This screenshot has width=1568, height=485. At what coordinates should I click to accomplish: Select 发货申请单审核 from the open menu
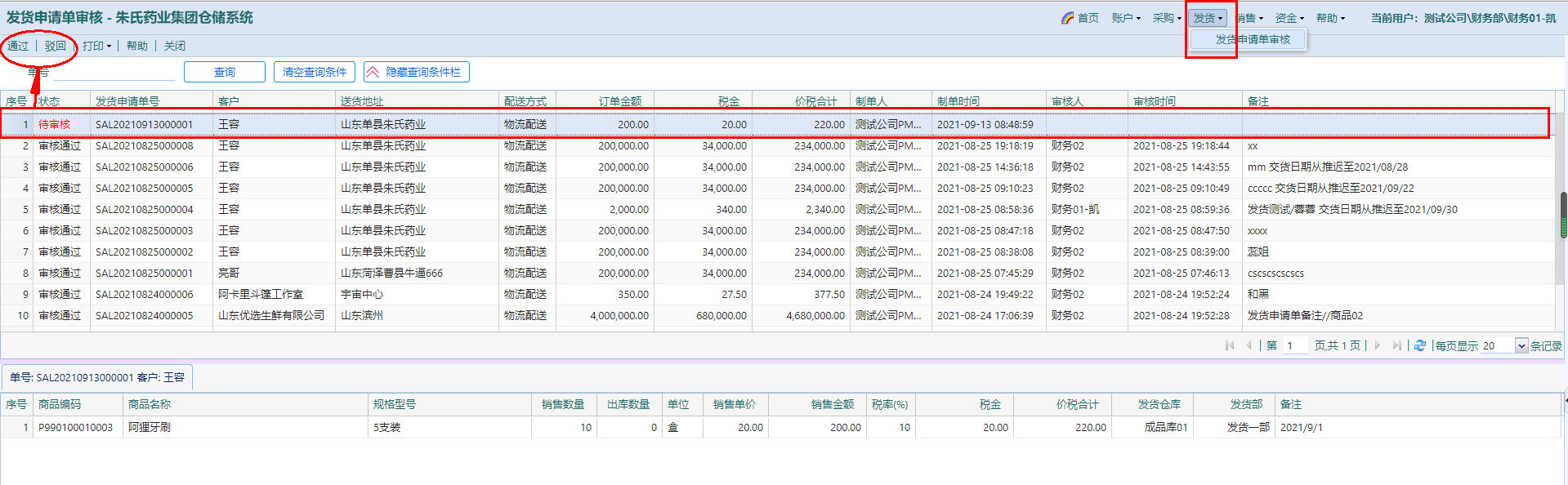(x=1253, y=39)
